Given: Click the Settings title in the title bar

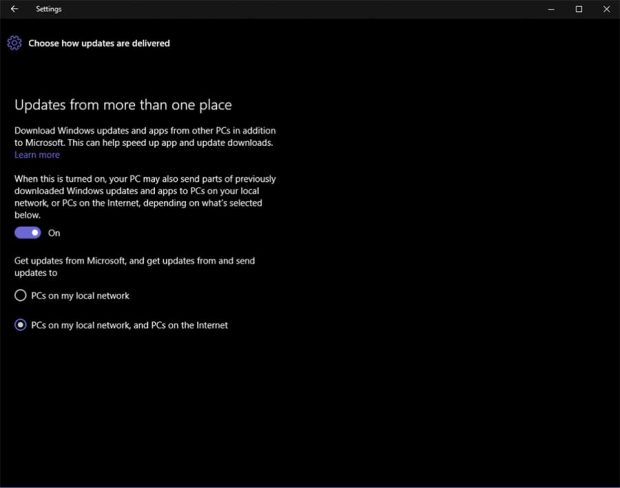Looking at the screenshot, I should 49,9.
